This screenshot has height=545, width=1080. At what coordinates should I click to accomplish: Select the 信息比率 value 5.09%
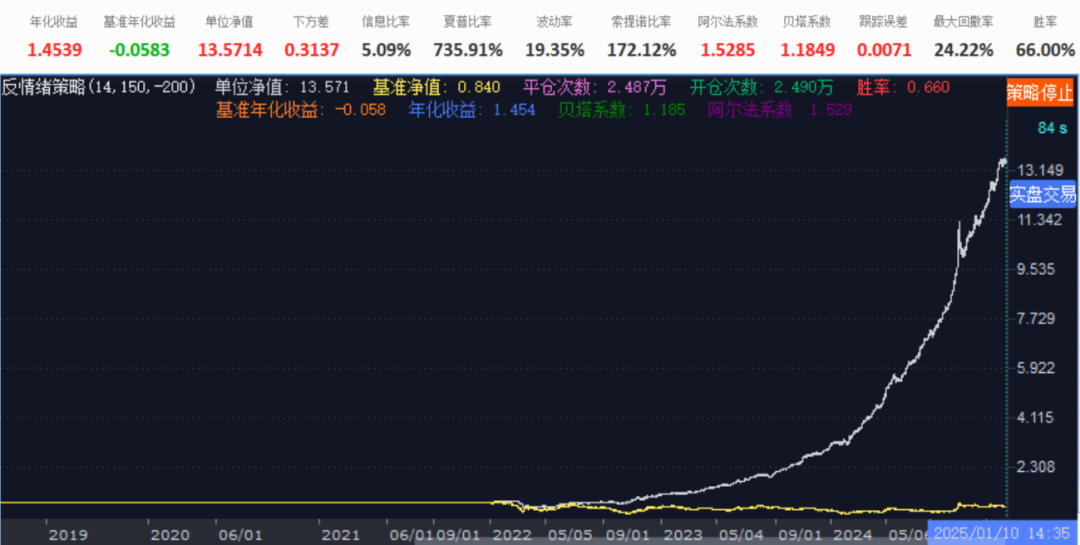386,50
